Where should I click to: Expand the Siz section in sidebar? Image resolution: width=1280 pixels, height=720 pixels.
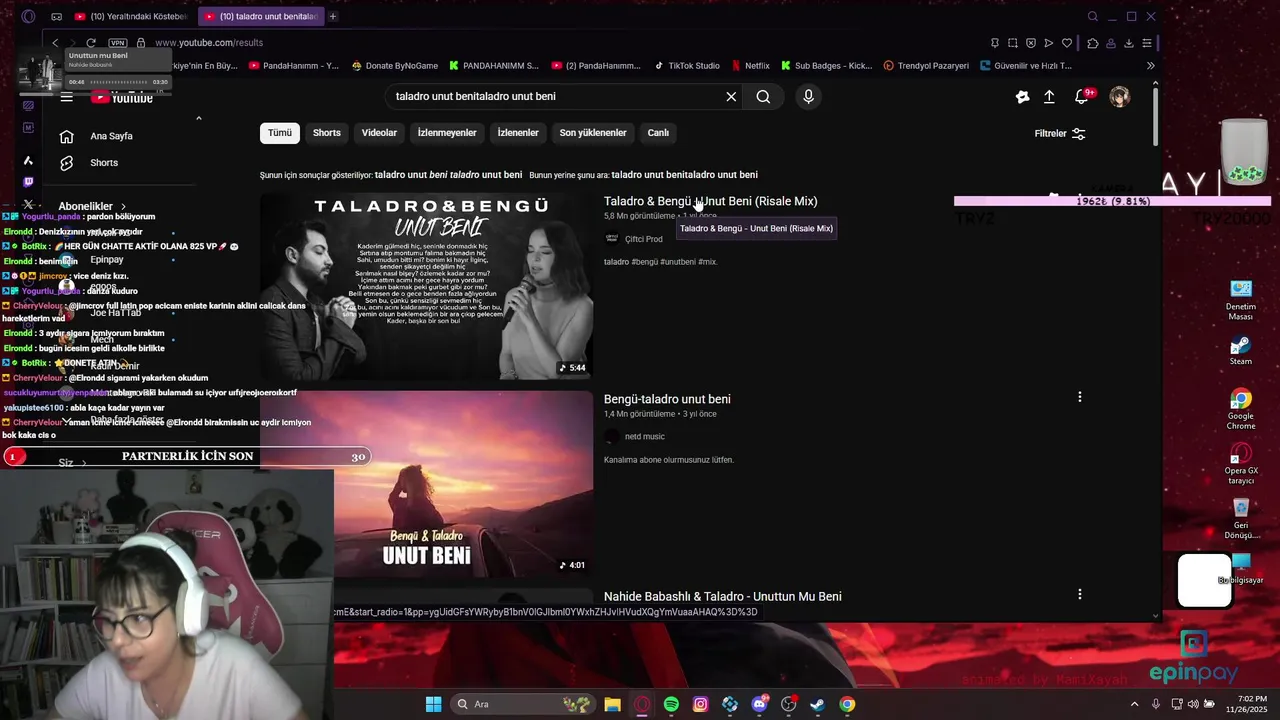73,463
